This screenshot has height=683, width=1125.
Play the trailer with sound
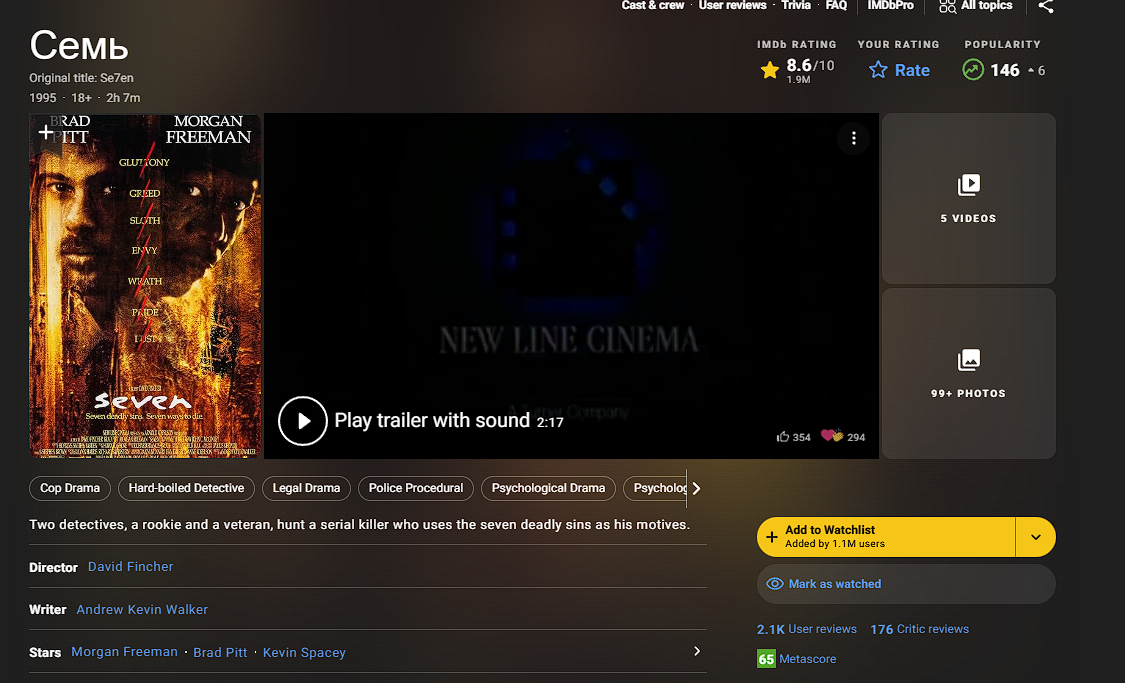pos(303,421)
